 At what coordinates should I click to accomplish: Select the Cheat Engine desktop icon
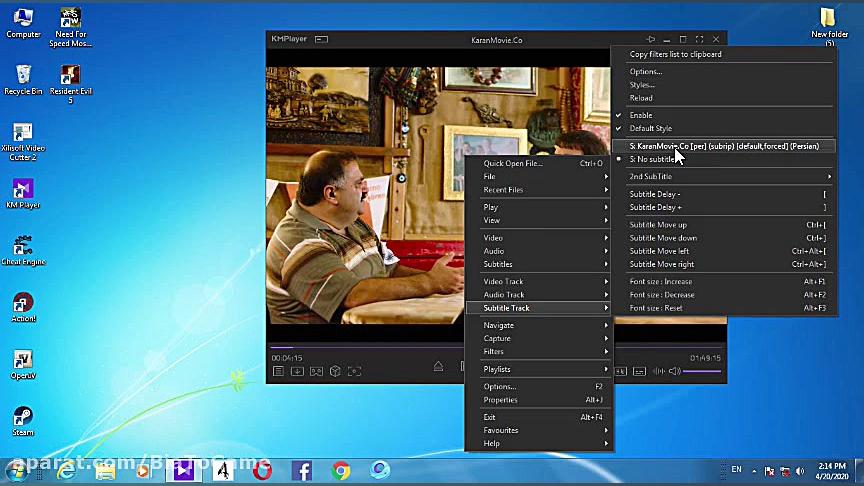[23, 250]
